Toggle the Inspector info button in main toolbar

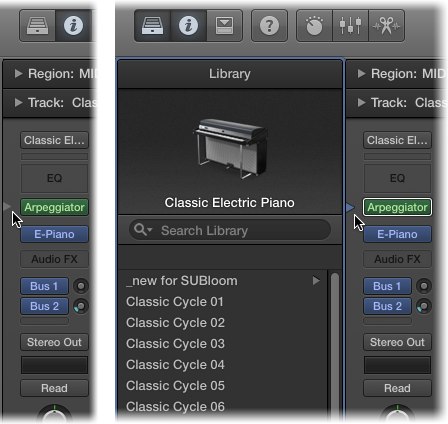click(x=188, y=26)
